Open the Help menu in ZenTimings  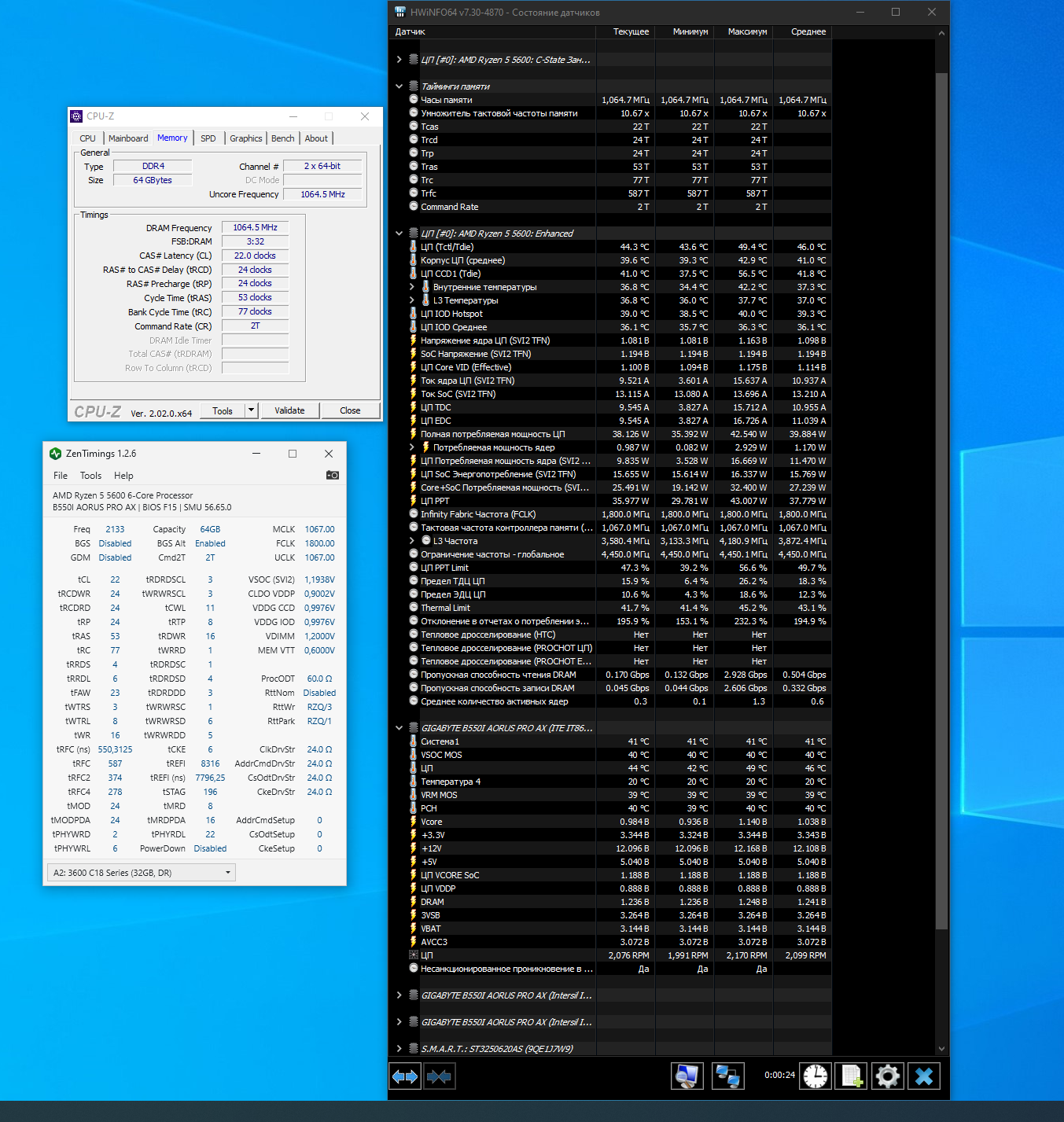(x=123, y=476)
